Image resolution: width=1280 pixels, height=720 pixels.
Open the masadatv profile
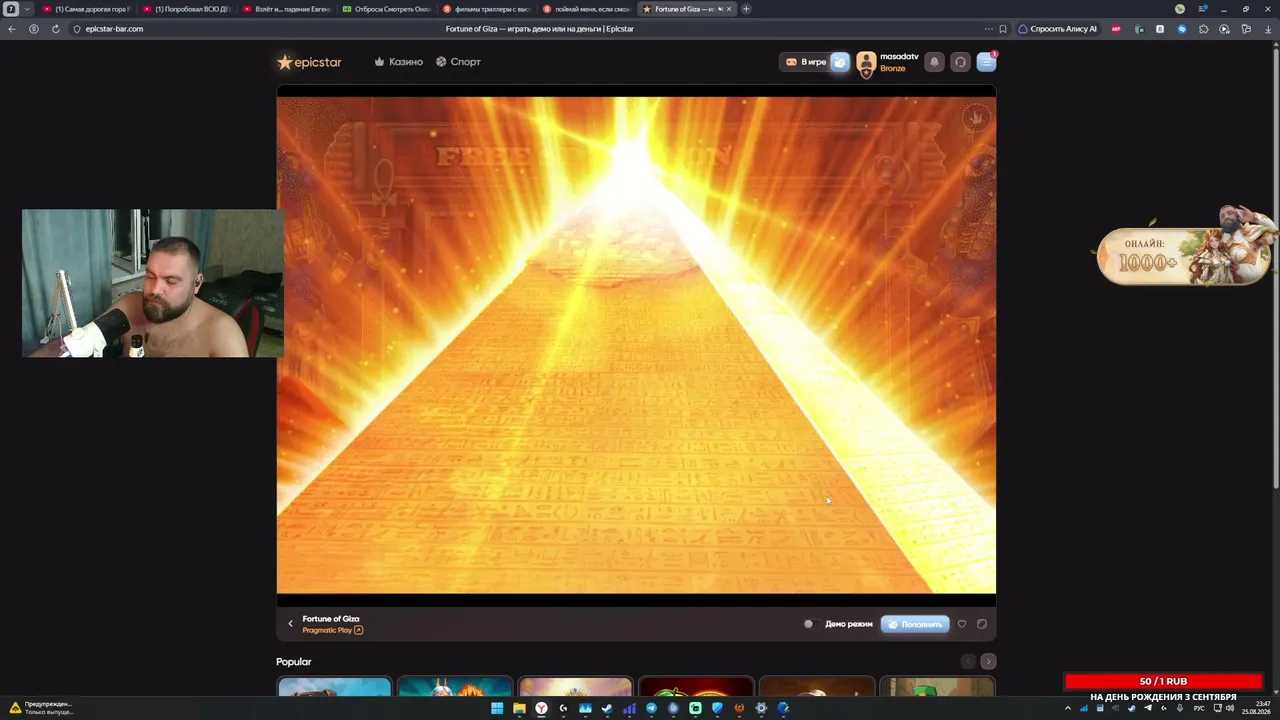coord(888,62)
